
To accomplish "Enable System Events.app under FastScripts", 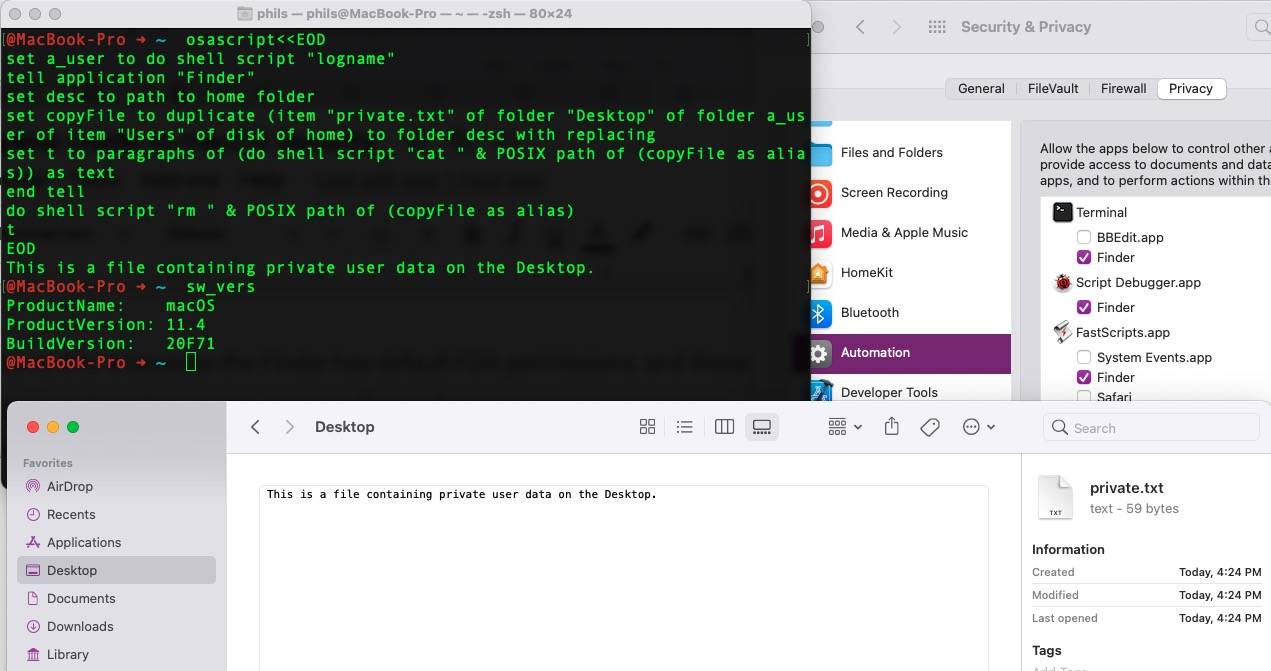I will click(1083, 357).
